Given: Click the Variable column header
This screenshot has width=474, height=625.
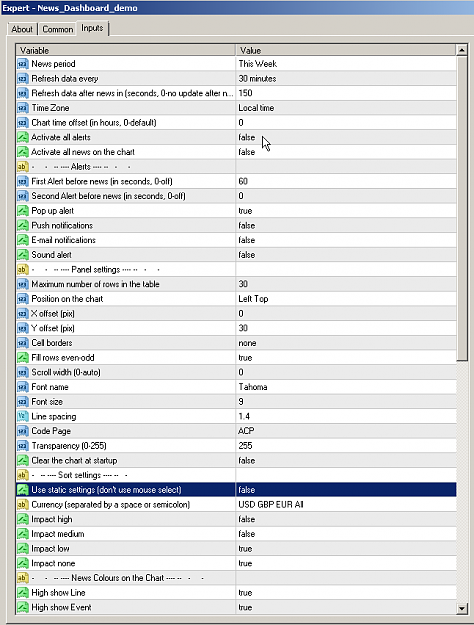Looking at the screenshot, I should click(126, 50).
